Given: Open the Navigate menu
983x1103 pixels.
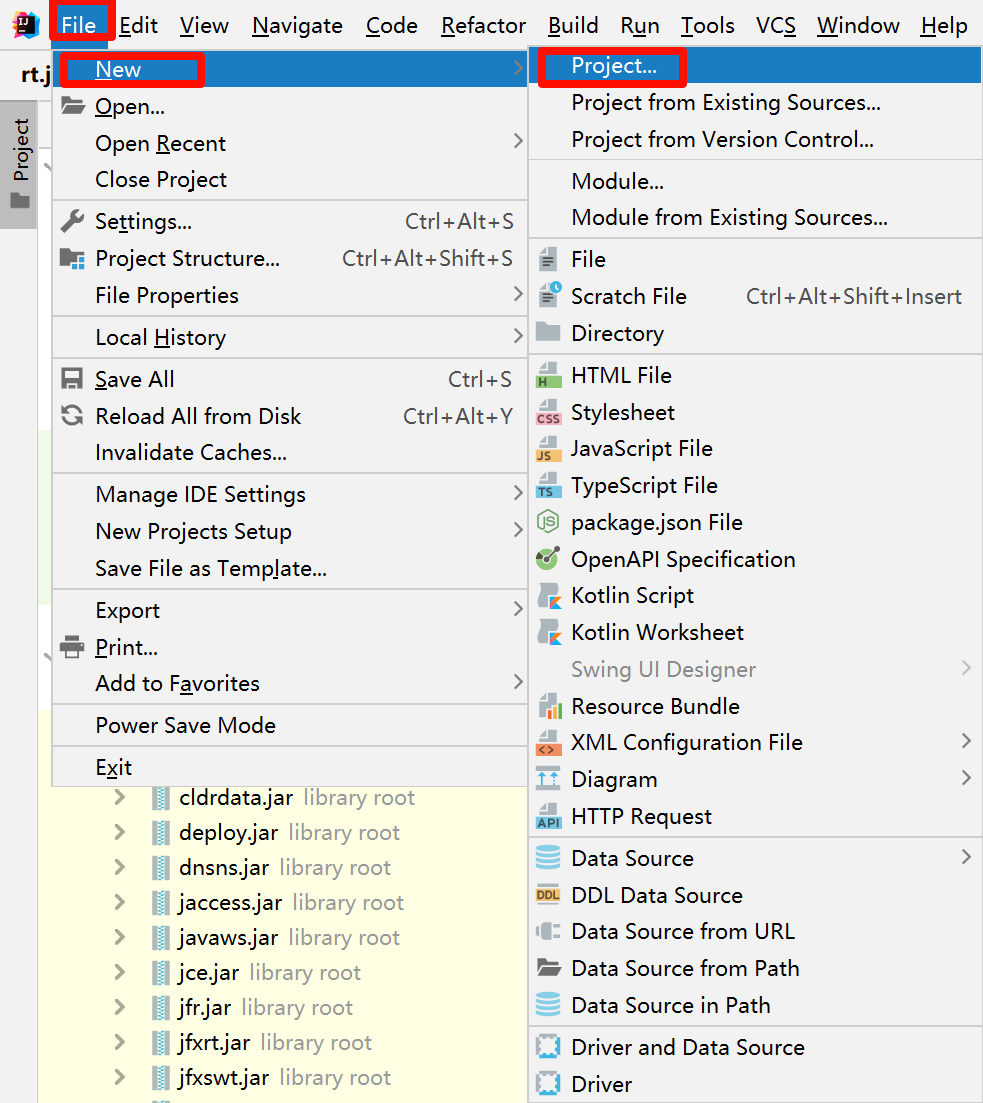Looking at the screenshot, I should pyautogui.click(x=297, y=26).
